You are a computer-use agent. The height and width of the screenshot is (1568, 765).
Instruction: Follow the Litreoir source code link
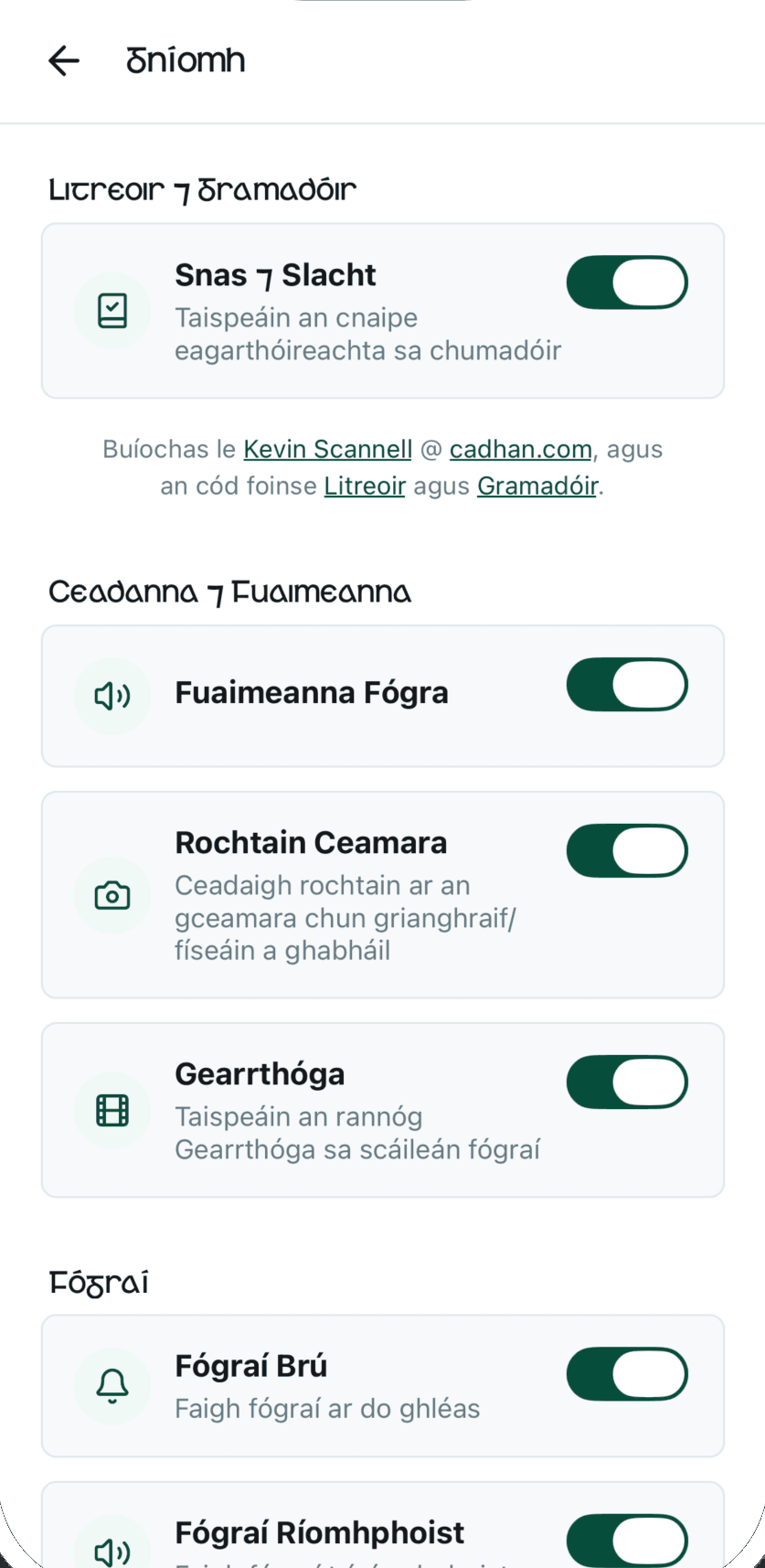pos(365,485)
